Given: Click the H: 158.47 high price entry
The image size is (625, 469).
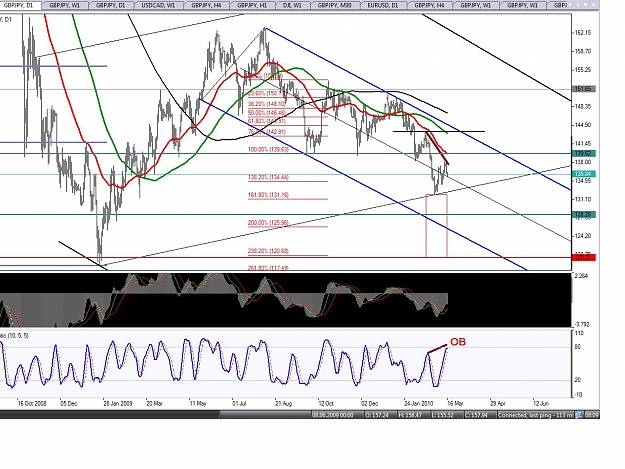Looking at the screenshot, I should point(413,415).
